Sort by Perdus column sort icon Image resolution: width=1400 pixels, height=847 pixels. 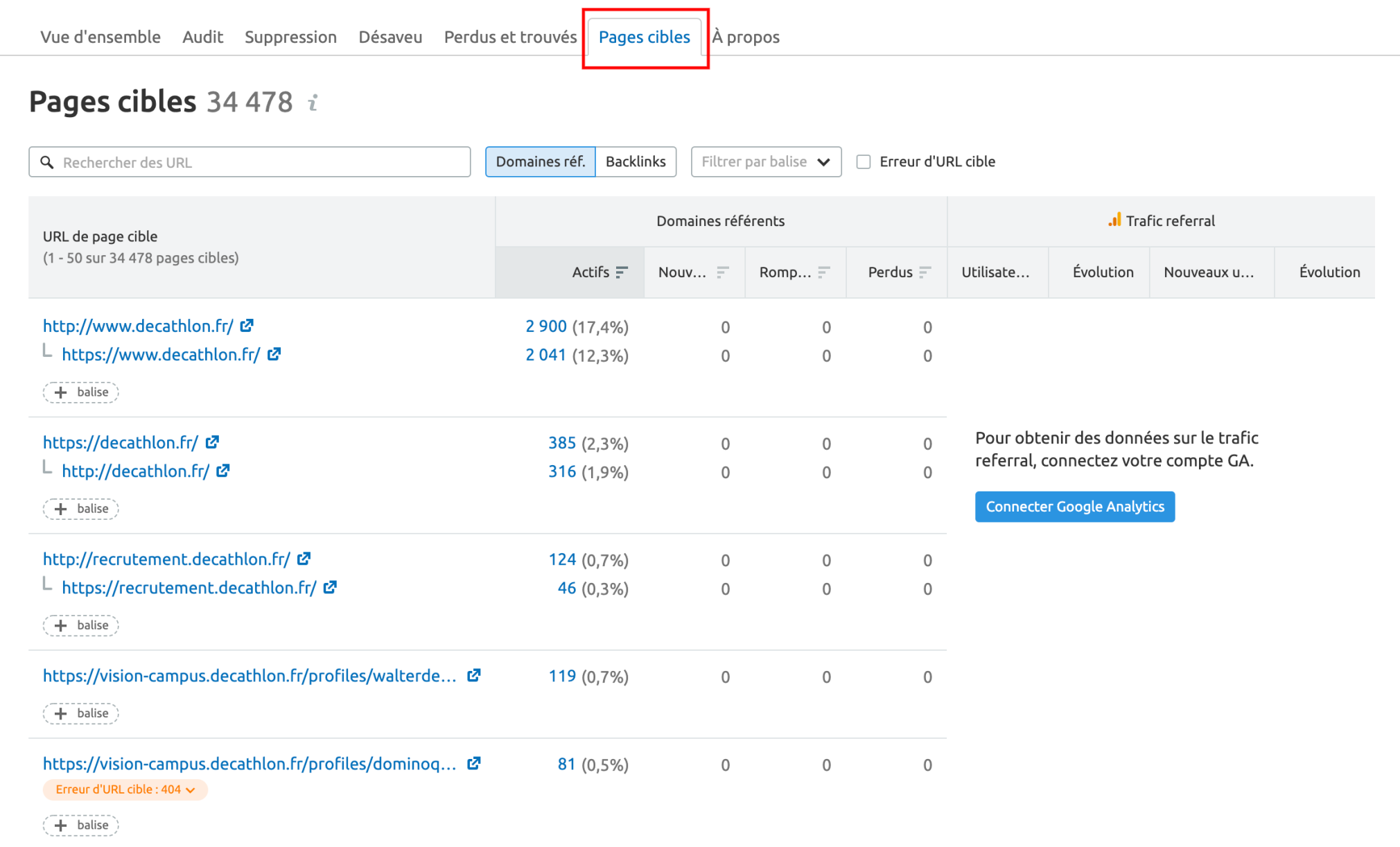click(x=925, y=272)
